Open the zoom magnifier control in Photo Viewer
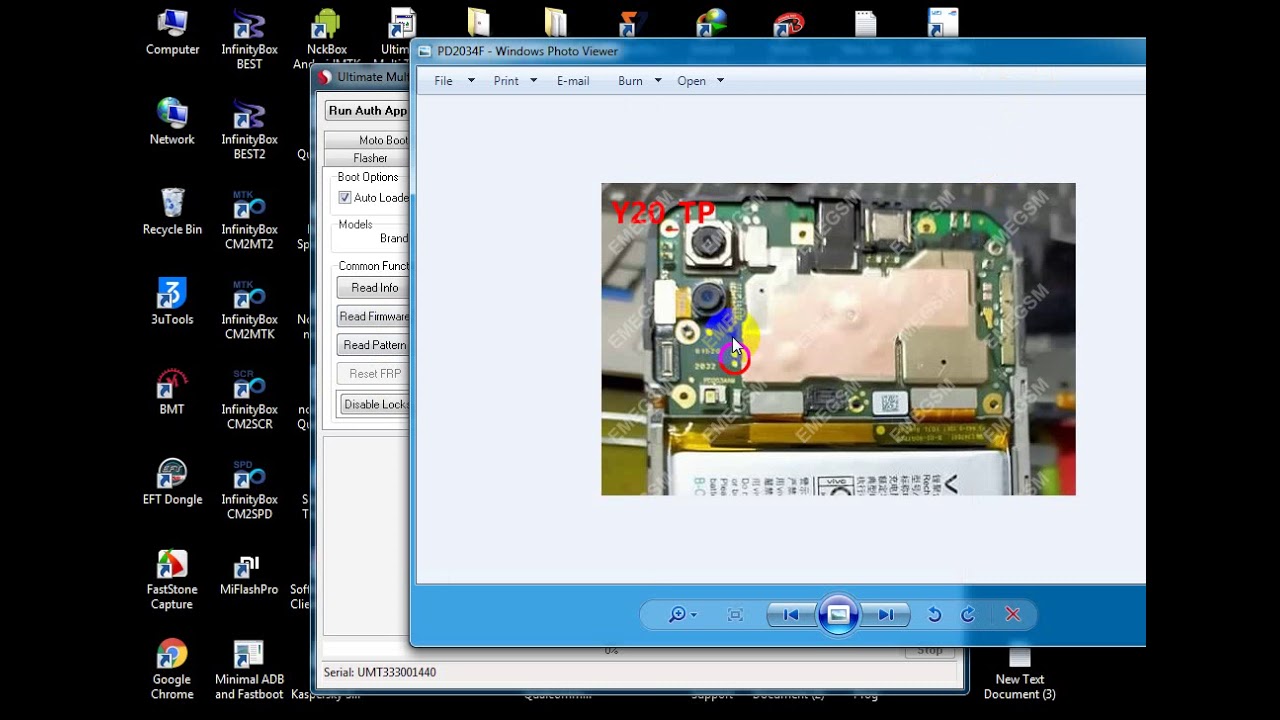The width and height of the screenshot is (1280, 720). (683, 615)
